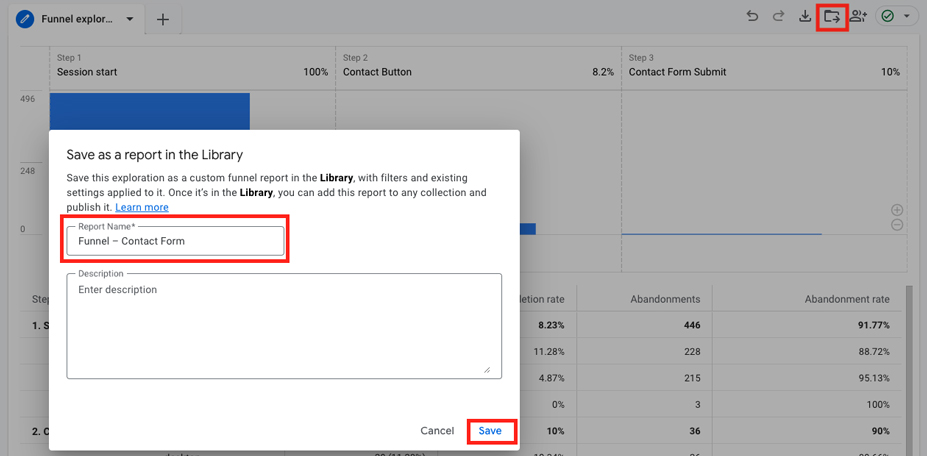
Task: Select the Step 2 Contact Button header
Action: (478, 66)
